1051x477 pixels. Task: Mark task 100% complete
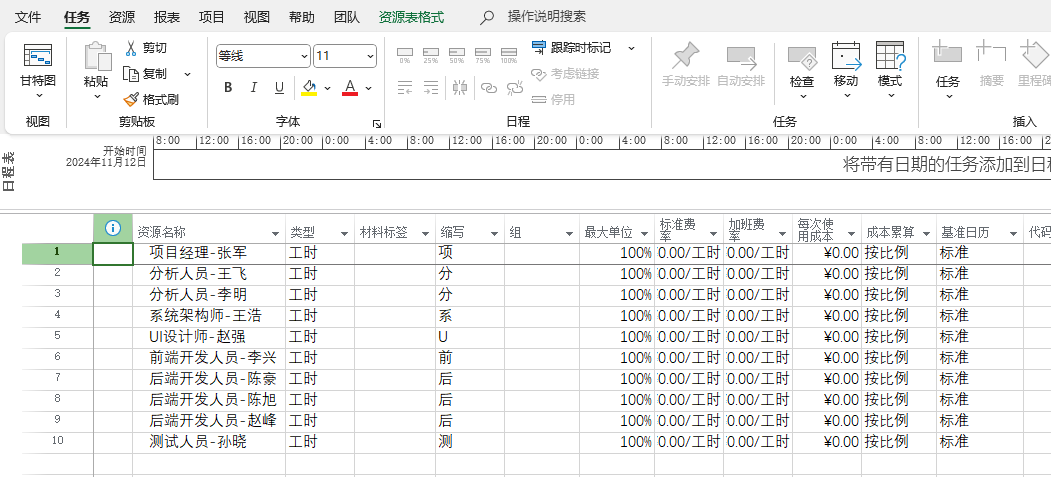(x=509, y=55)
